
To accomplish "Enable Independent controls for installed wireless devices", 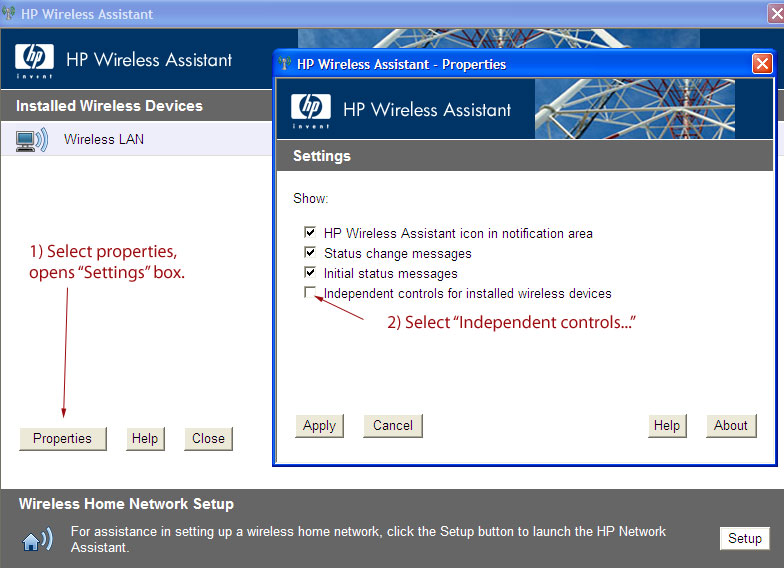I will point(310,293).
